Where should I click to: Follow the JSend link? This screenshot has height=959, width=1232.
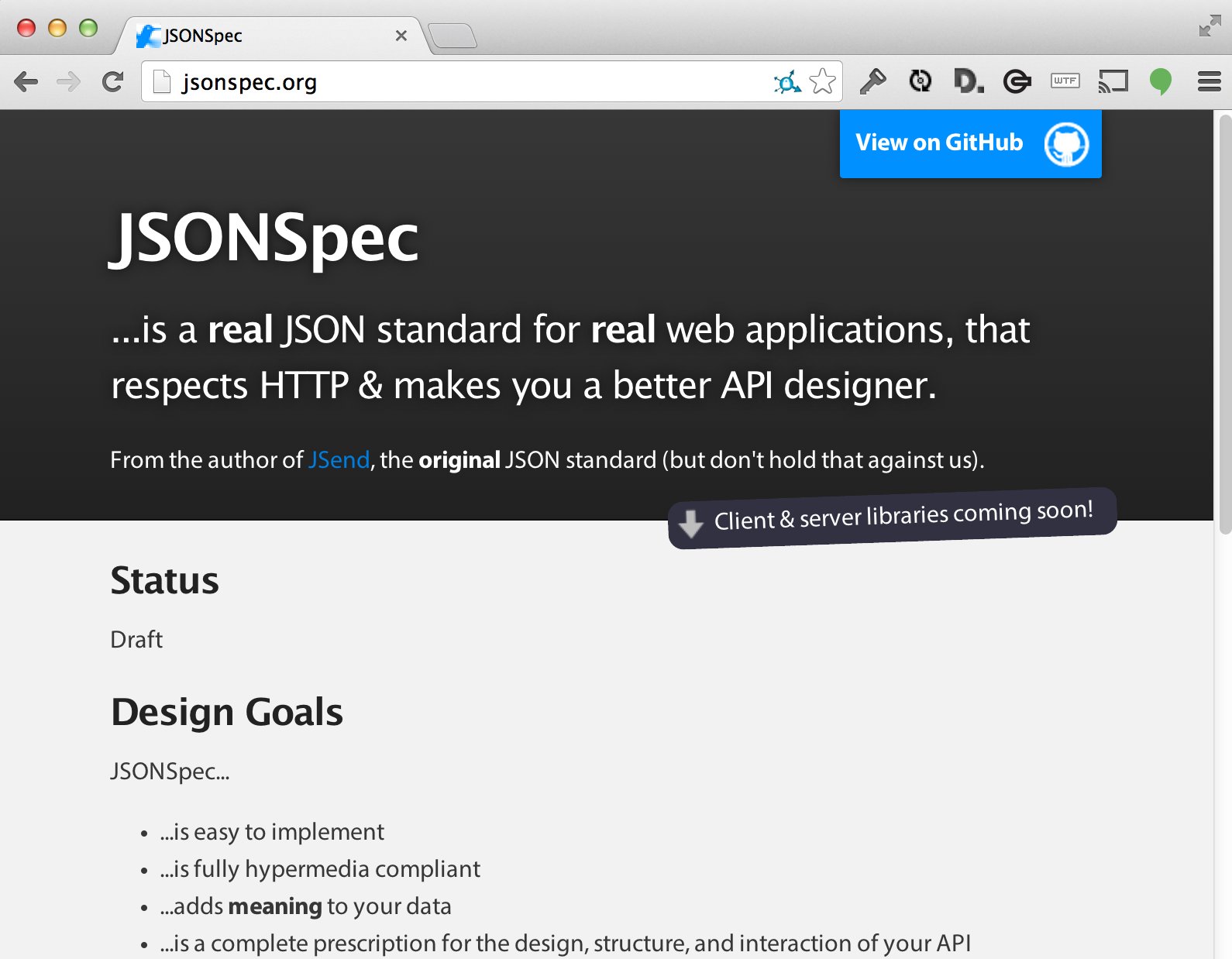339,460
